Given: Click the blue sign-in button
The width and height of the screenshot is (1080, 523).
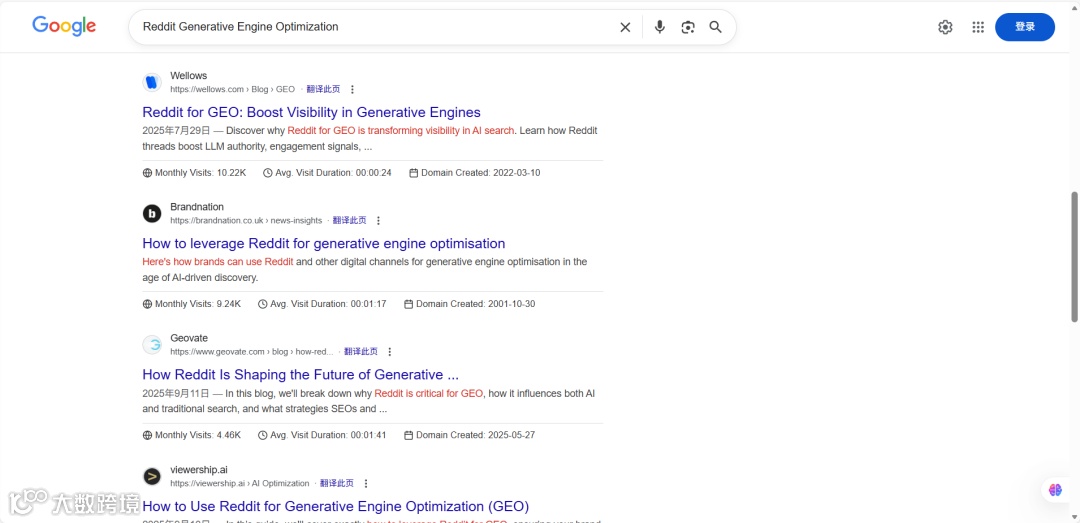Looking at the screenshot, I should pos(1025,27).
